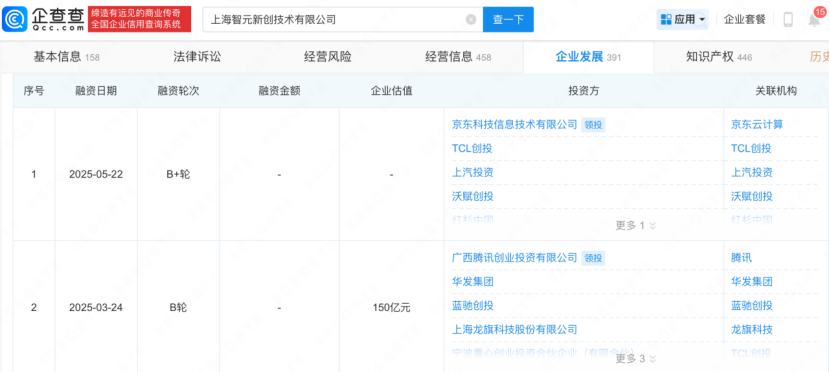
Task: Open the mobile phone icon in header
Action: point(788,20)
